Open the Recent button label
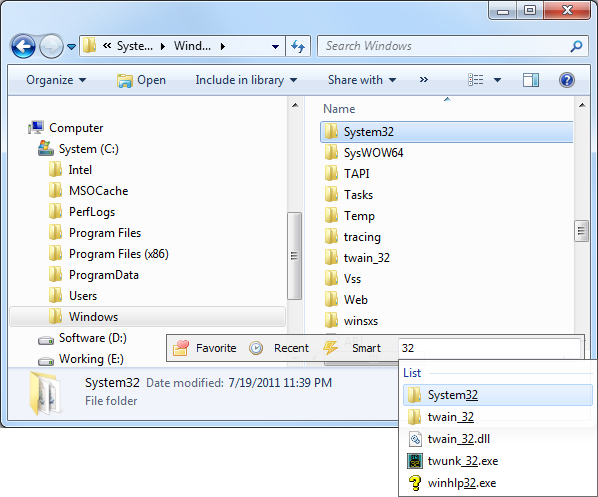Screen dimensions: 598x497 pos(291,348)
